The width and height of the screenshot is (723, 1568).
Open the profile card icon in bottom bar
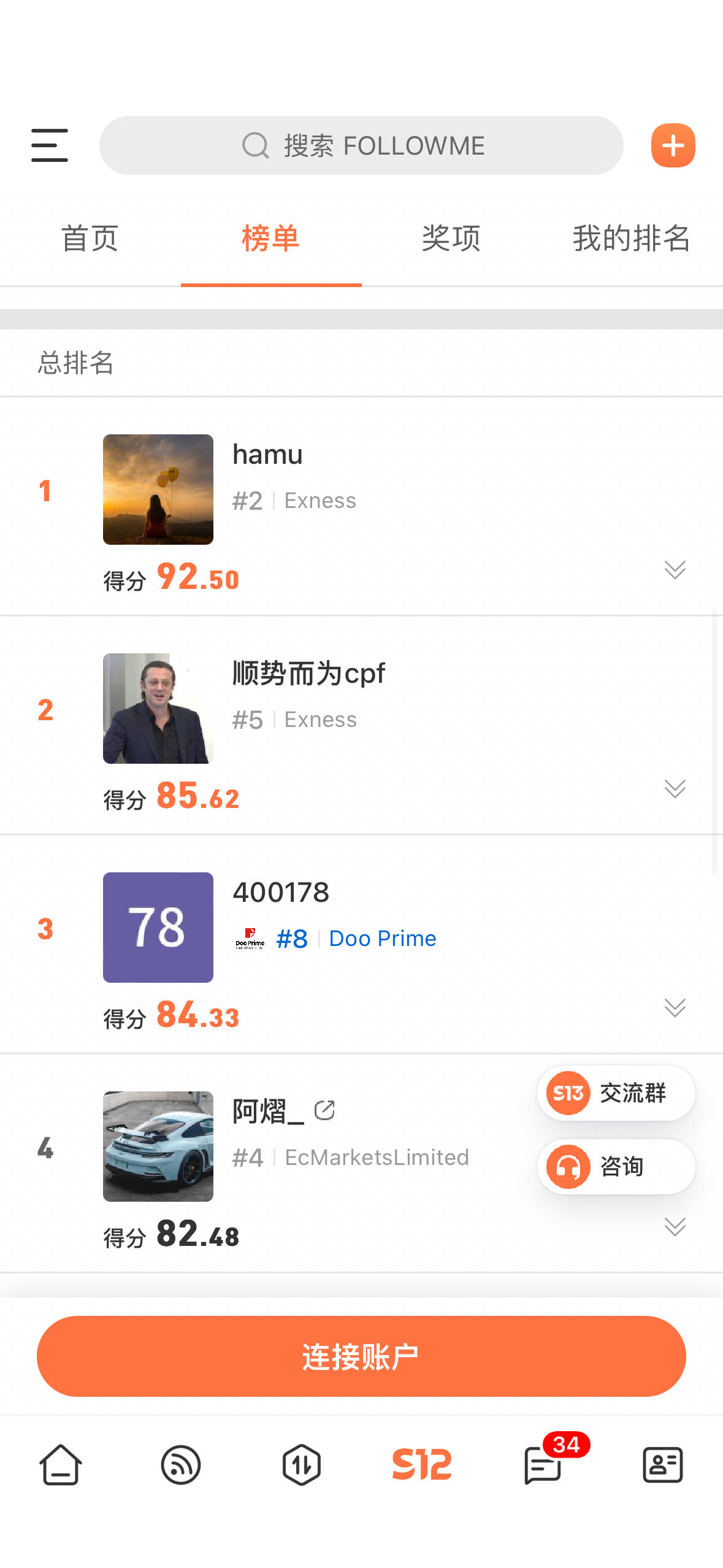click(662, 1464)
